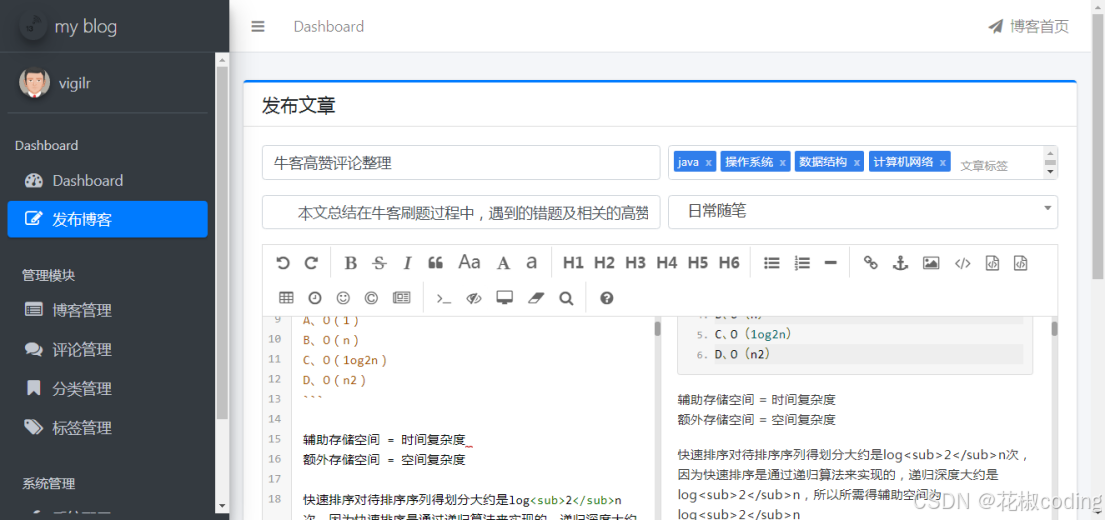Insert an unordered bullet list
1106x521 pixels.
(772, 263)
